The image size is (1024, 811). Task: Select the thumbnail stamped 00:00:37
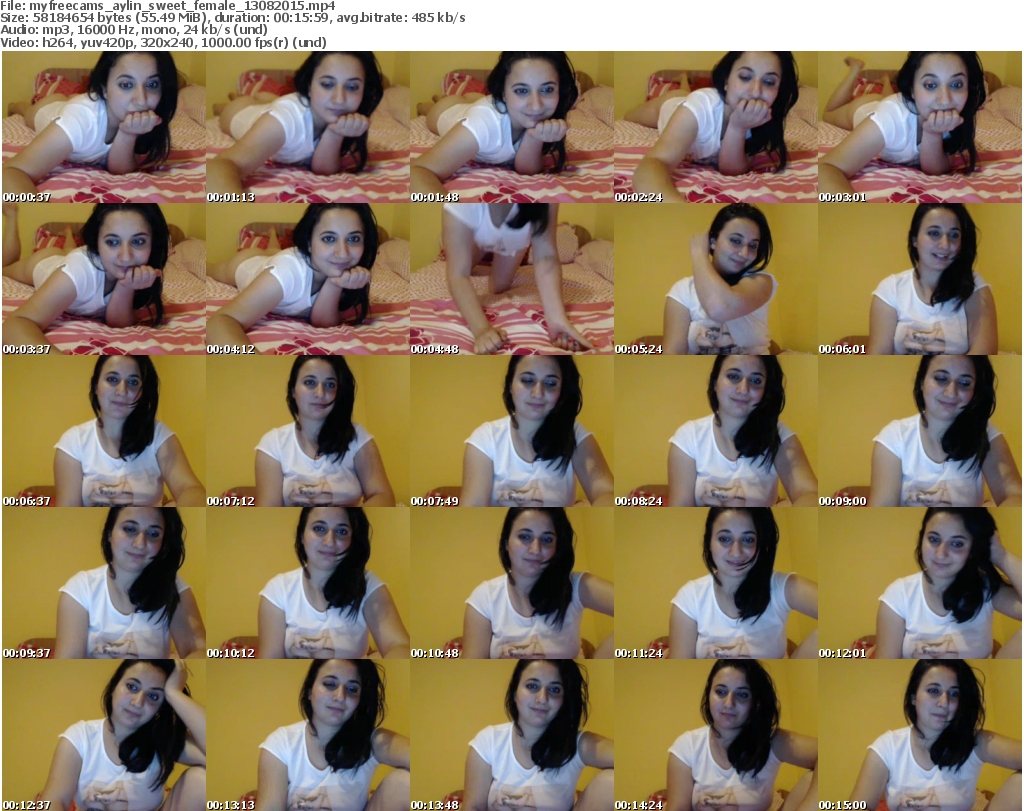pos(104,127)
